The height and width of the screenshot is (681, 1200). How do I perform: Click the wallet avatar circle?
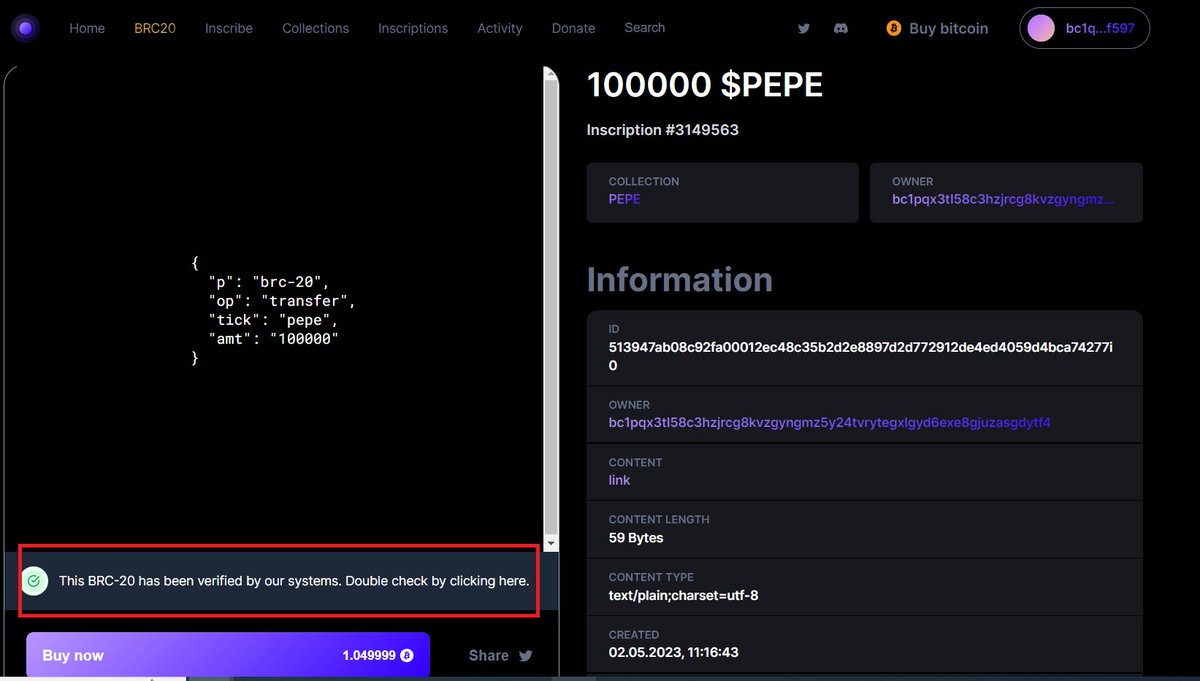1041,29
